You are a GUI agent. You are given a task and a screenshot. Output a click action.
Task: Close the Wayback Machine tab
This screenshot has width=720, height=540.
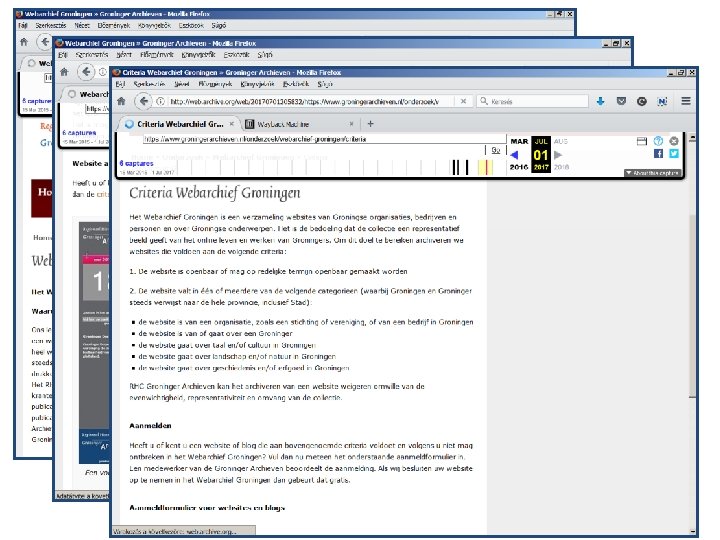351,124
